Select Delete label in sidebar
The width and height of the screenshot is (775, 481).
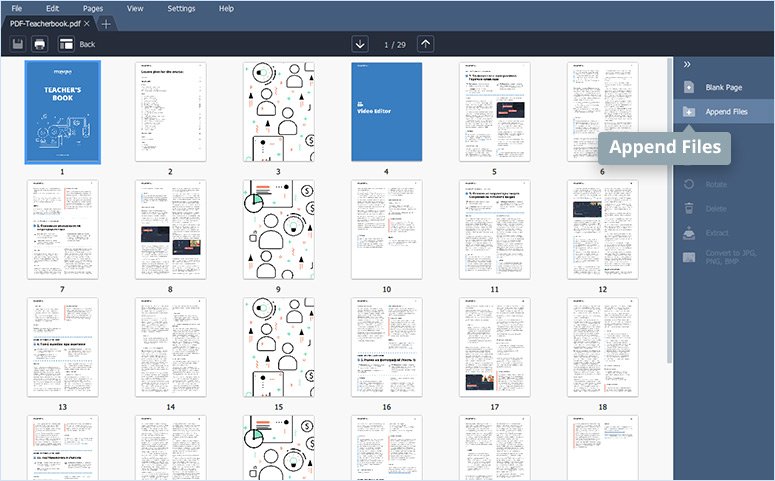coord(716,208)
